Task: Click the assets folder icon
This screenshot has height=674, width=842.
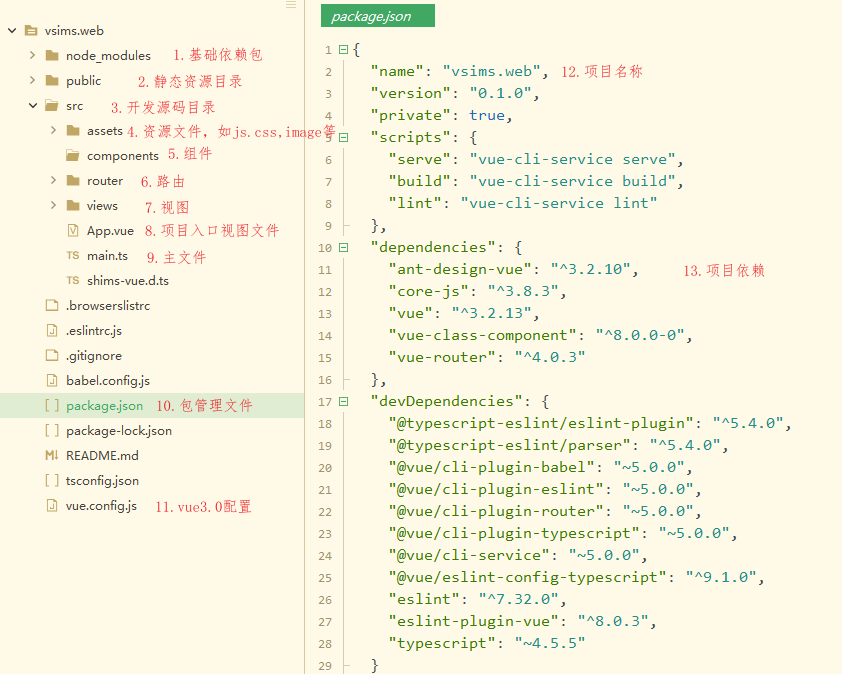Action: coord(73,131)
